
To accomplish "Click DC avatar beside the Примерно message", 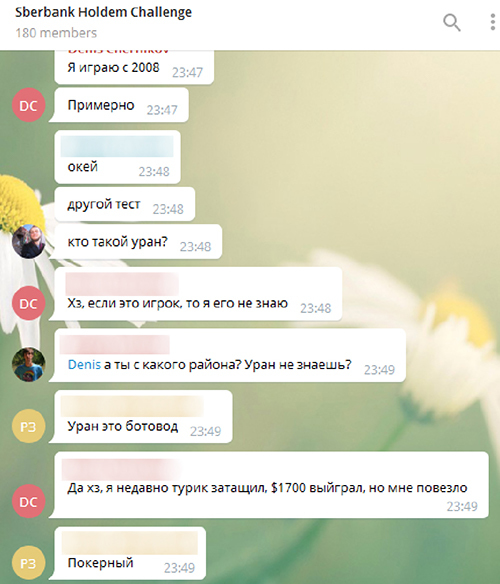I will click(x=29, y=105).
